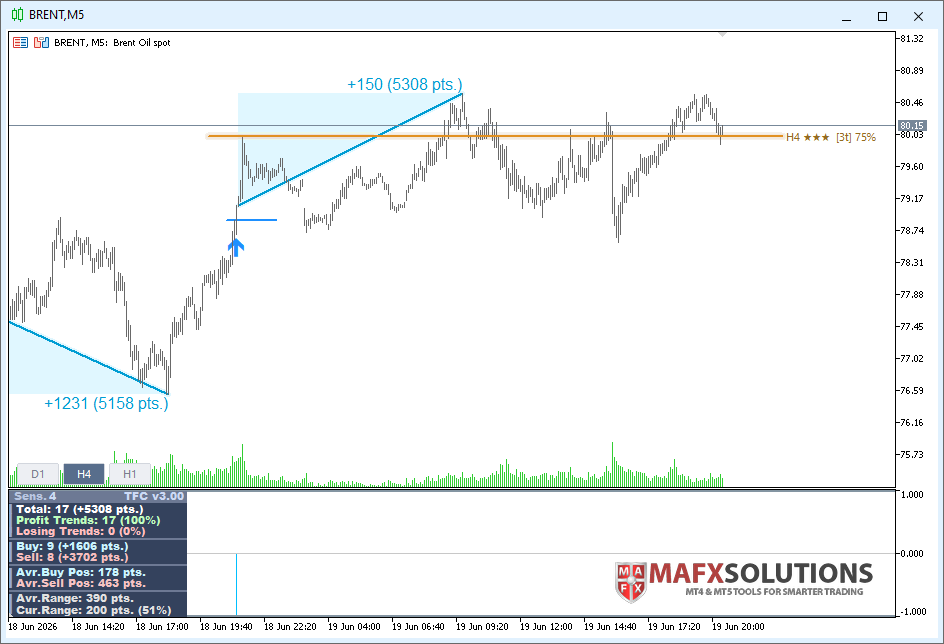
Task: Click the current price tag 80.15
Action: coord(912,126)
